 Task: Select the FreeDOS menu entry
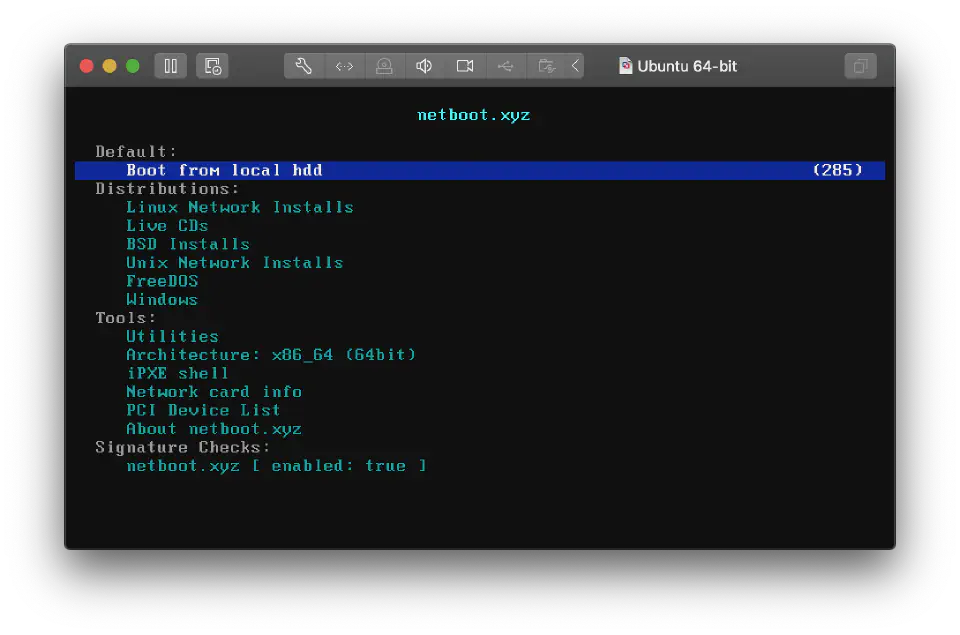tap(162, 281)
